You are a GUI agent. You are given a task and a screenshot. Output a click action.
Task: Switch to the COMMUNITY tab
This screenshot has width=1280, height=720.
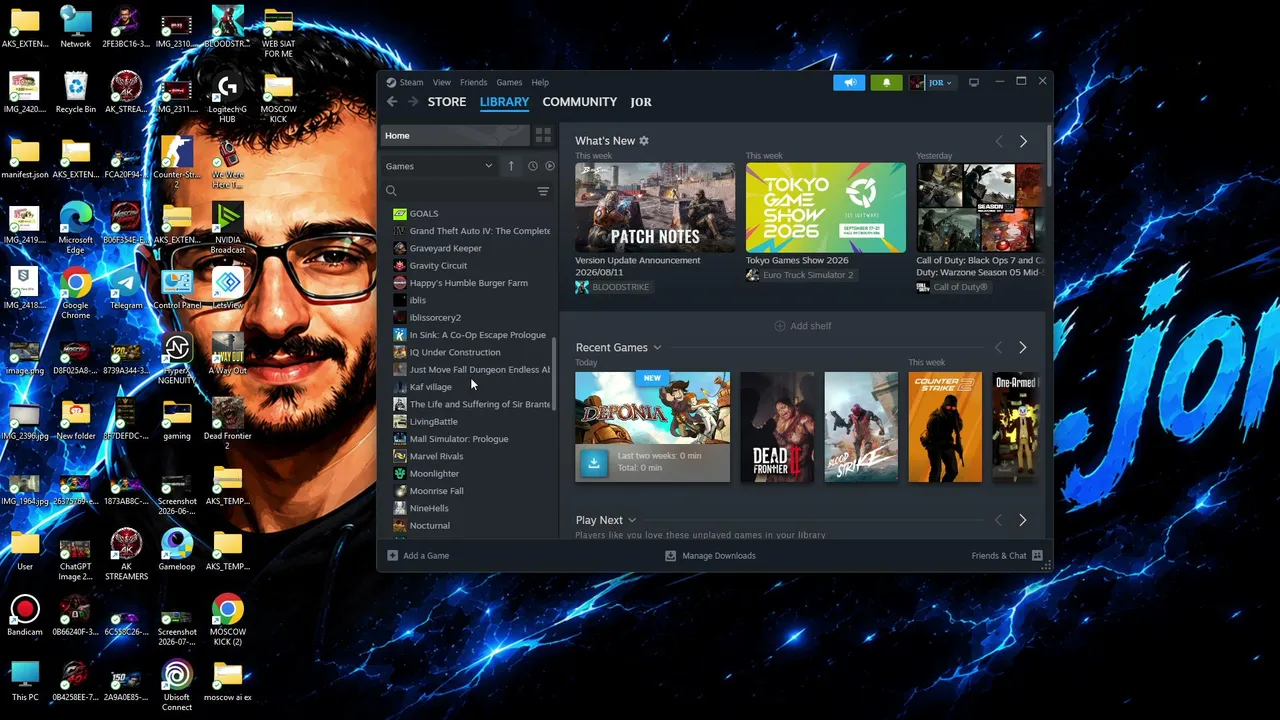[x=580, y=102]
